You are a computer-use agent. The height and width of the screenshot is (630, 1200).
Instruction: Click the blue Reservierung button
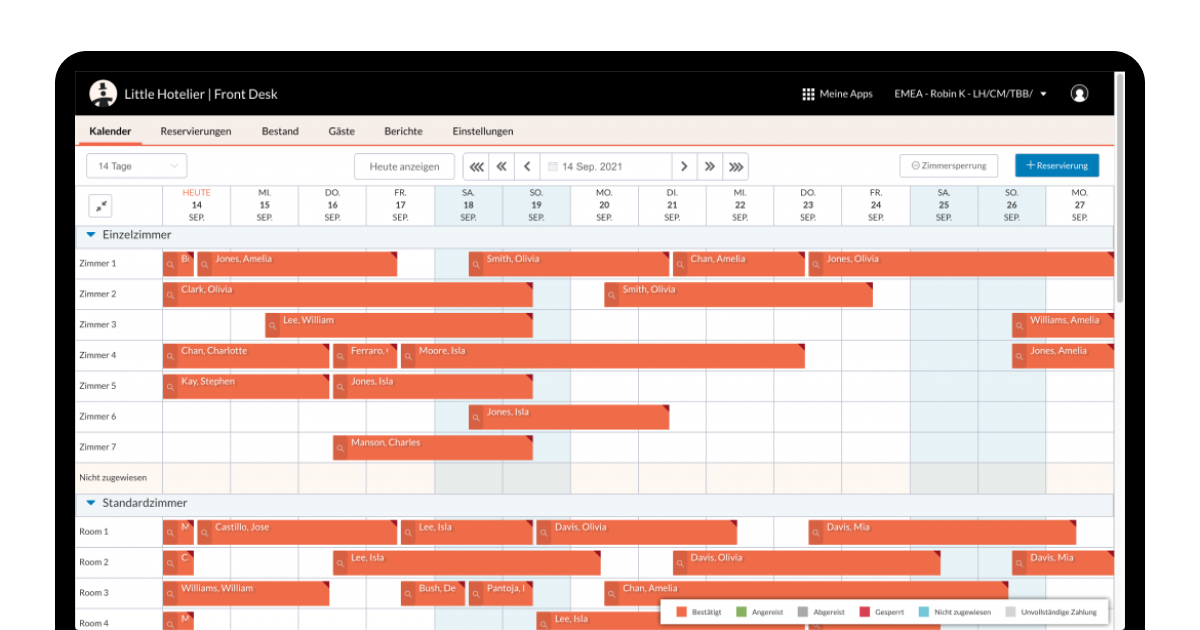coord(1057,166)
